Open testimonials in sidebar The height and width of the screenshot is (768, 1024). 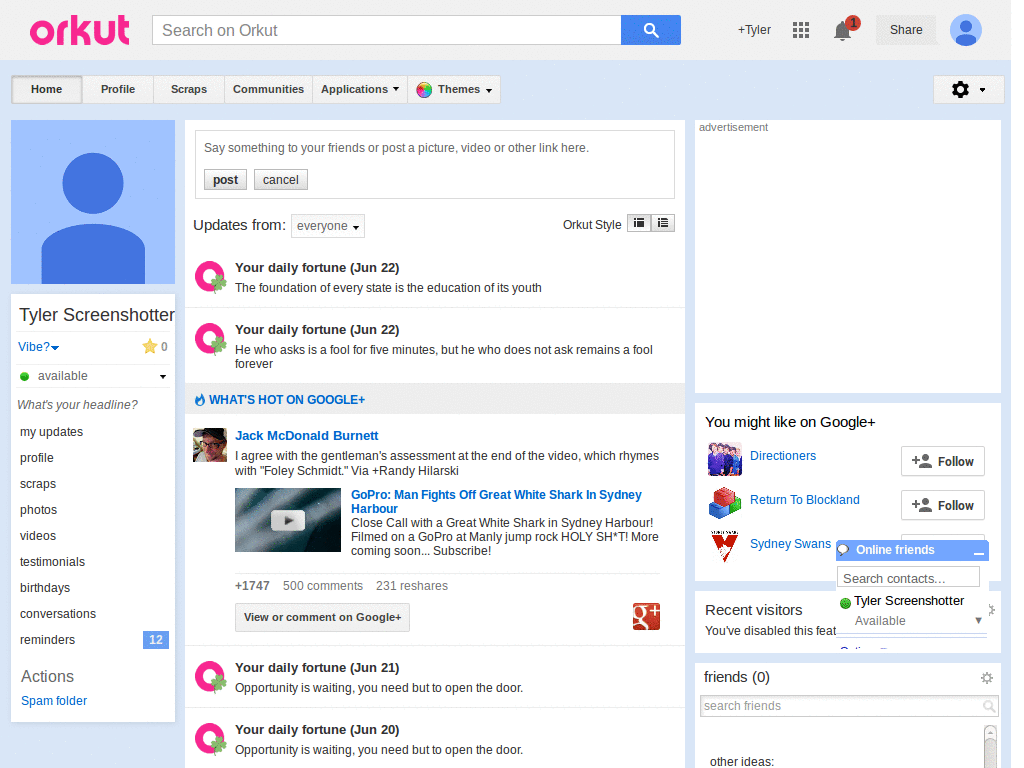(x=52, y=562)
